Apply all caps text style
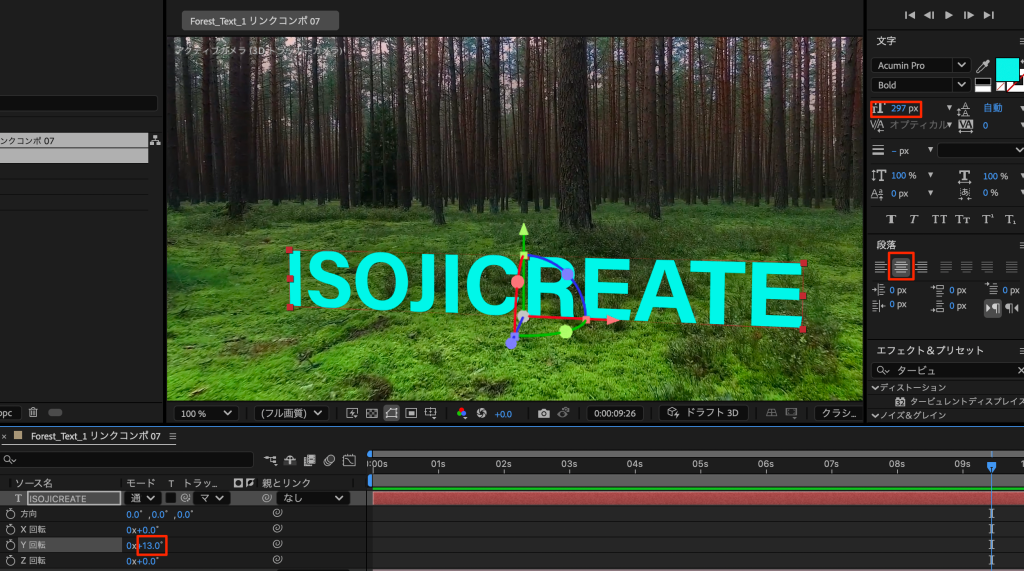The image size is (1024, 571). pyautogui.click(x=939, y=219)
